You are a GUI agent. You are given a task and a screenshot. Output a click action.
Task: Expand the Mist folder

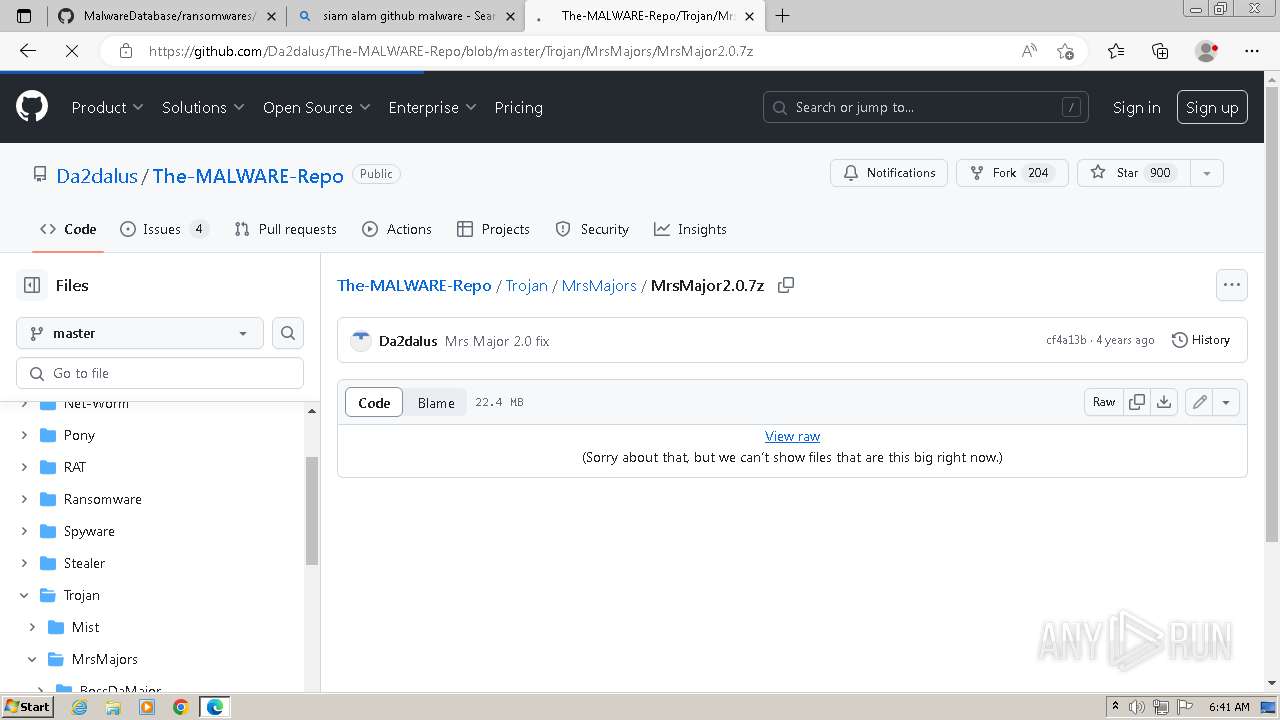point(32,627)
